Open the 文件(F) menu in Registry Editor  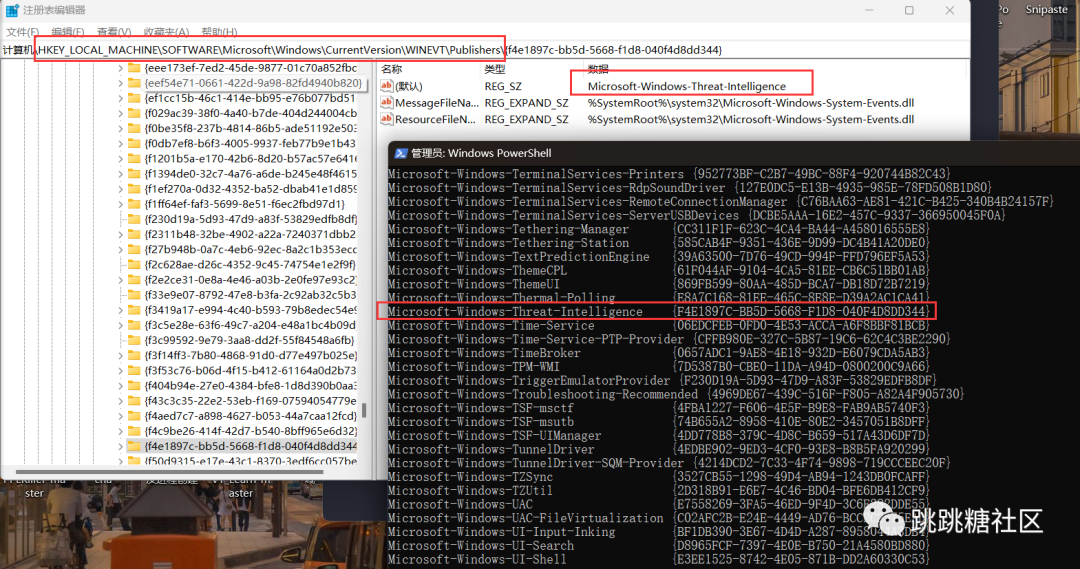23,32
